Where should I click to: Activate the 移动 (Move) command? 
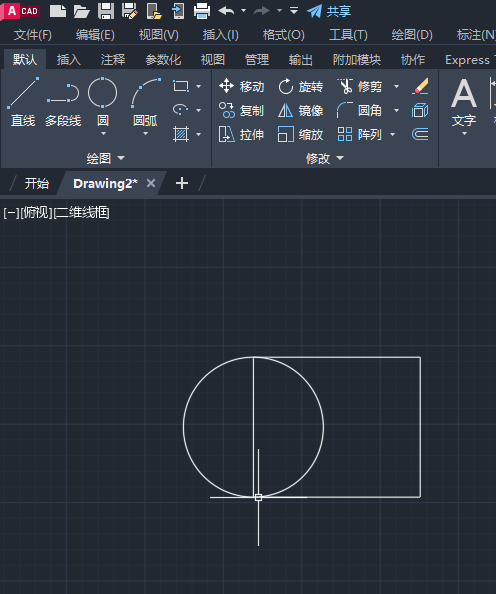[241, 86]
